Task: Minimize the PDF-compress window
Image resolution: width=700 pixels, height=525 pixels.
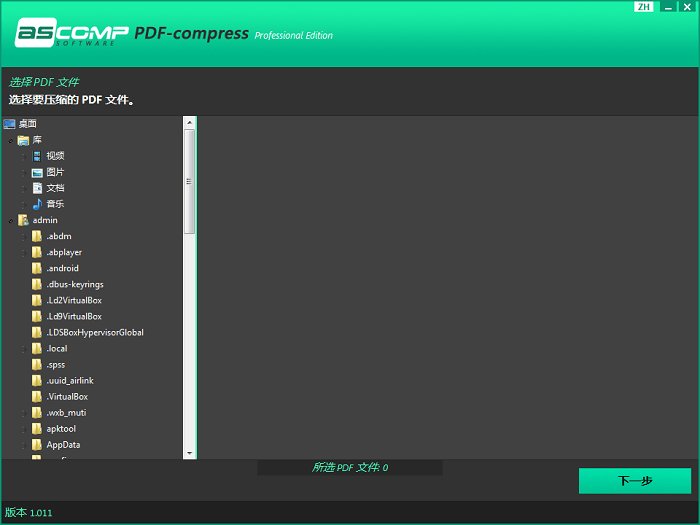Action: click(668, 7)
